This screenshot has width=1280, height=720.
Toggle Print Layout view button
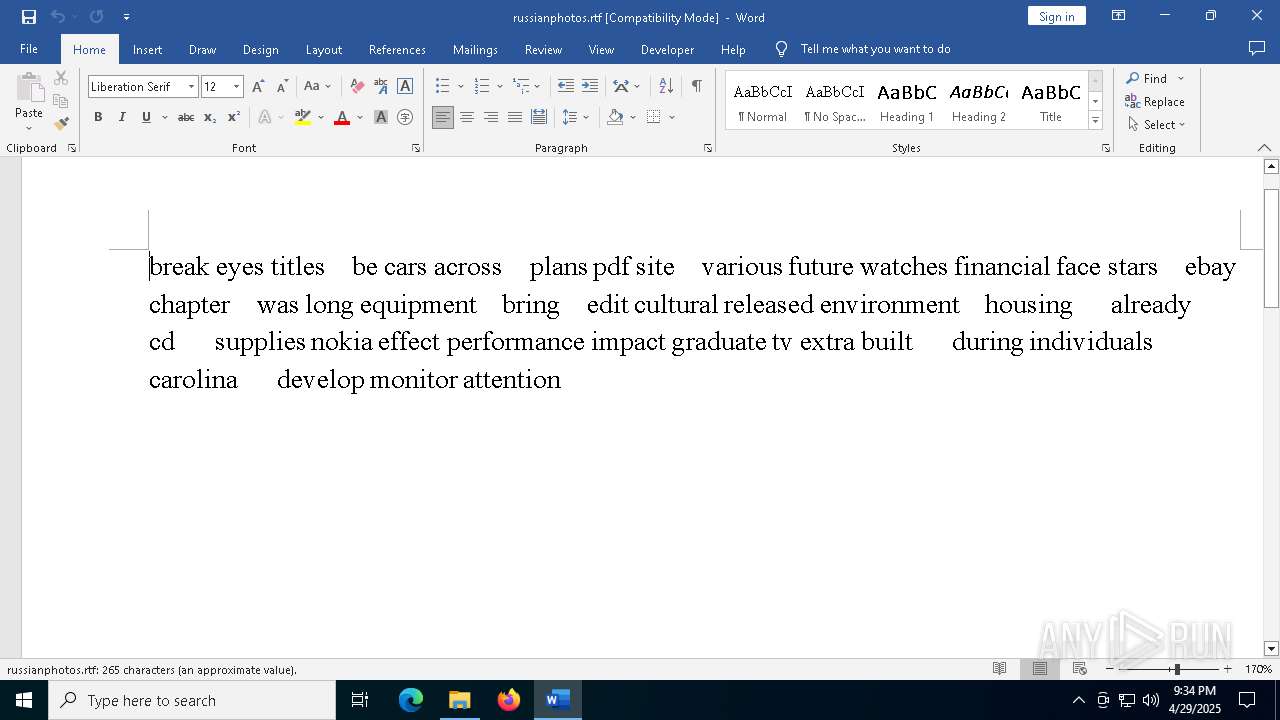pyautogui.click(x=1039, y=669)
